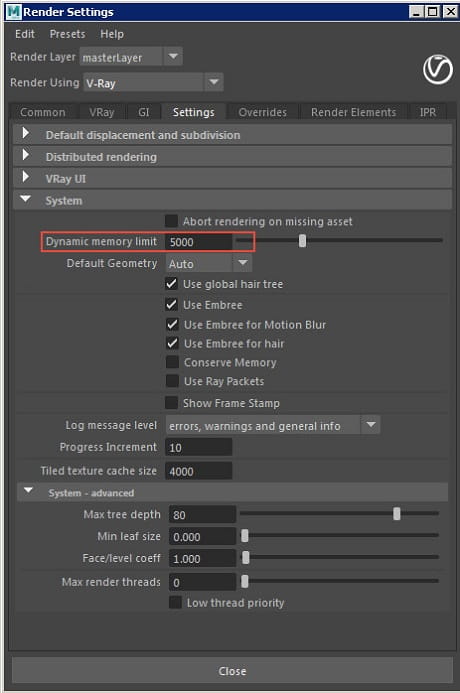
Task: Switch to the VRay tab
Action: (x=102, y=112)
